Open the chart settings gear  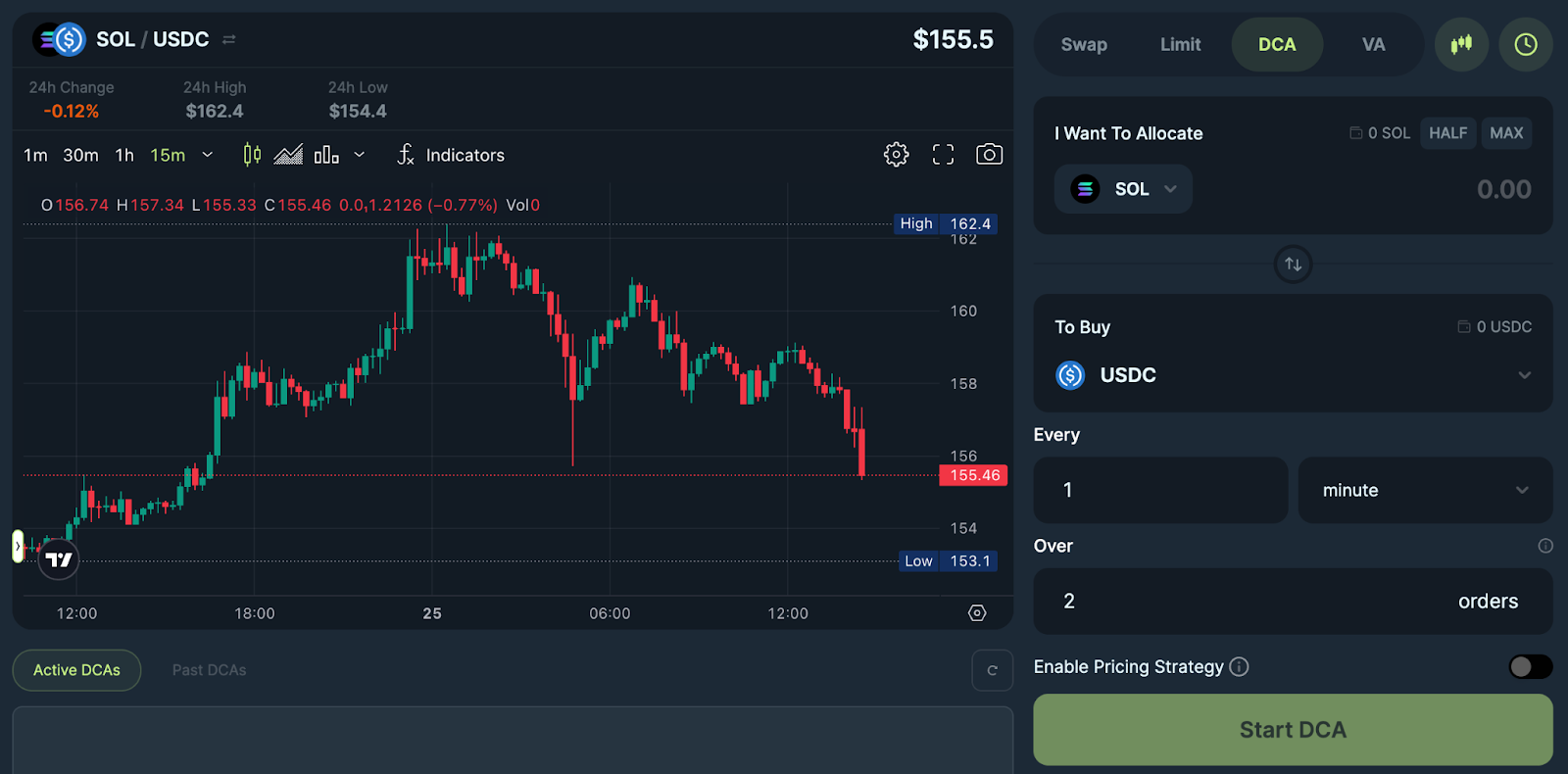point(896,154)
